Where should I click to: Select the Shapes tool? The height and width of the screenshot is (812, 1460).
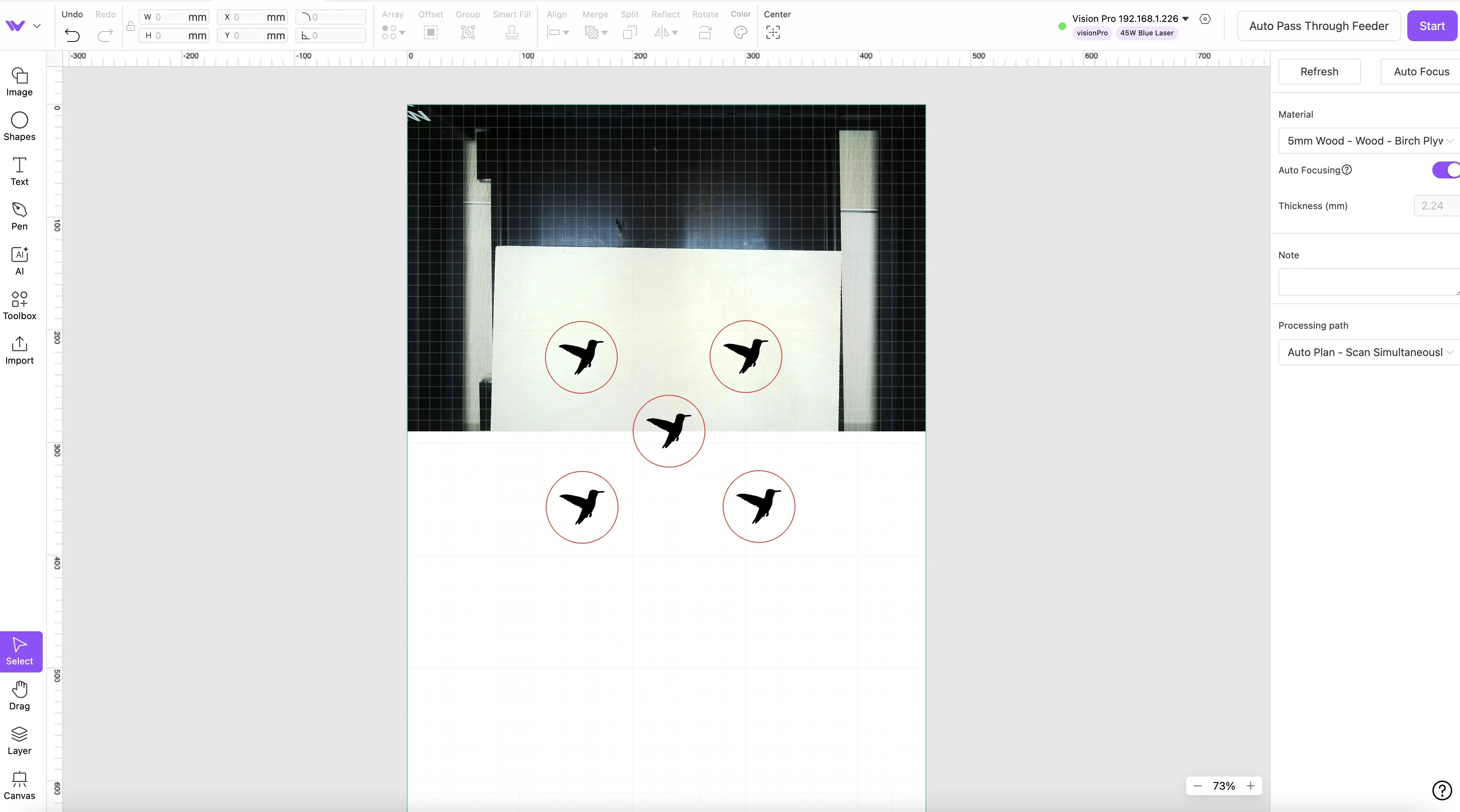(x=19, y=126)
